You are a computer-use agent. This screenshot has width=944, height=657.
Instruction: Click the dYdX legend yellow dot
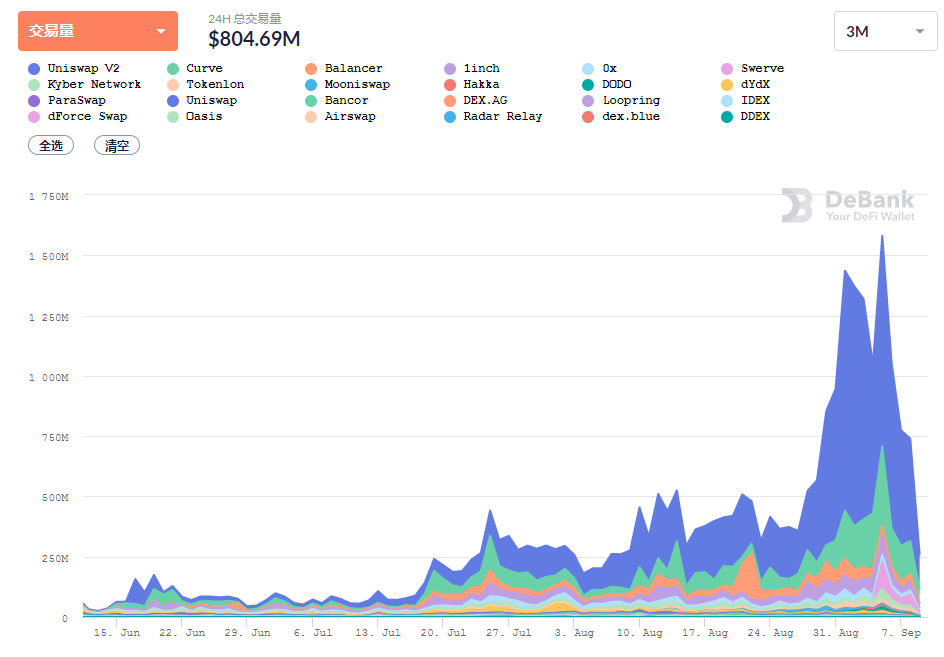tap(727, 85)
